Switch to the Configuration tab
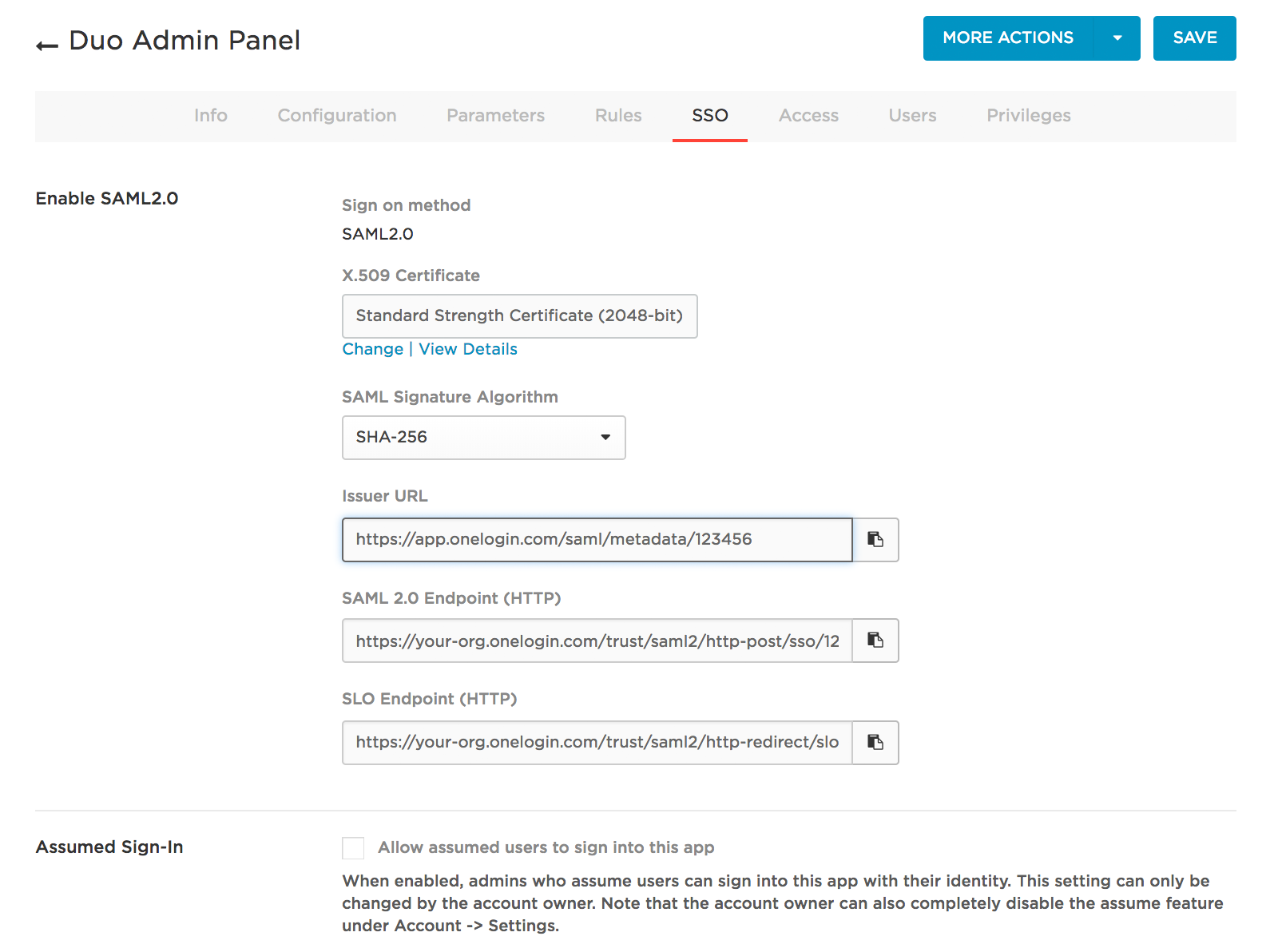This screenshot has width=1278, height=952. click(336, 116)
